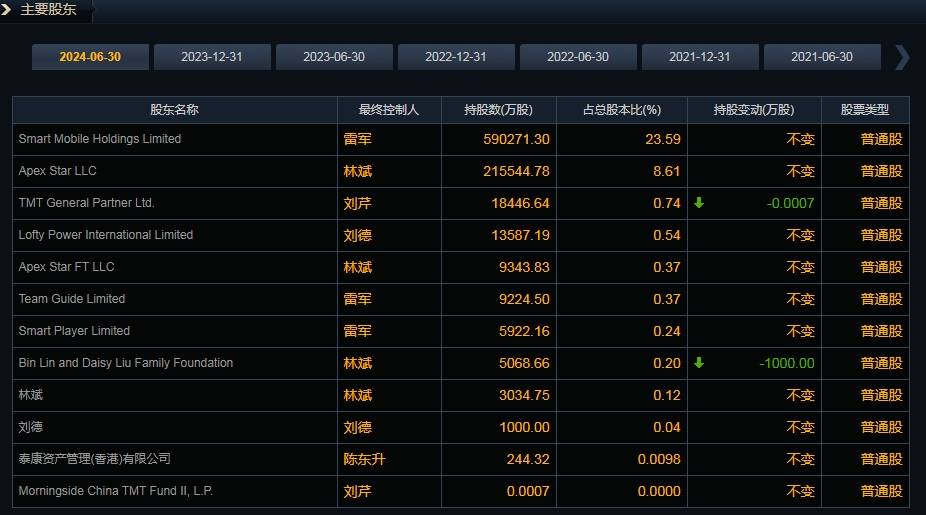This screenshot has width=926, height=515.
Task: Click the 股东名称 column header
Action: (174, 110)
